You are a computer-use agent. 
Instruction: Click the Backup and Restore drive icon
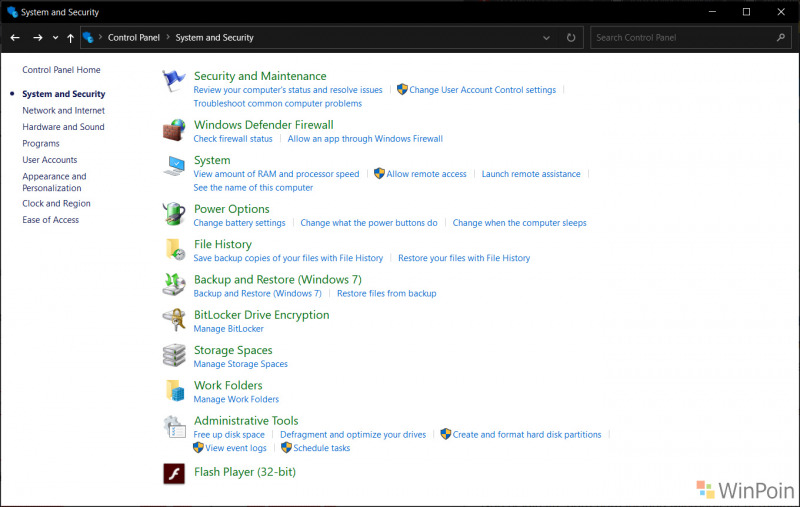point(174,285)
